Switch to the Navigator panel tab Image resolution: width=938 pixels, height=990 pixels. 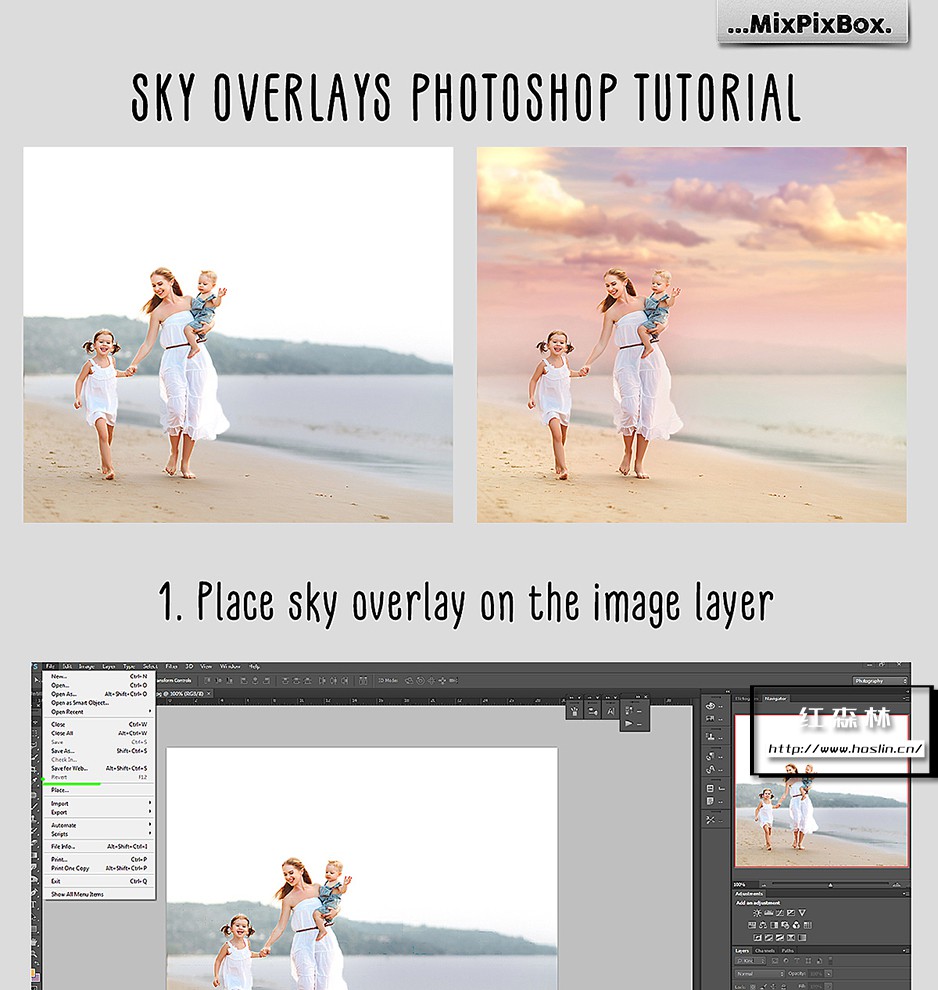pyautogui.click(x=775, y=698)
